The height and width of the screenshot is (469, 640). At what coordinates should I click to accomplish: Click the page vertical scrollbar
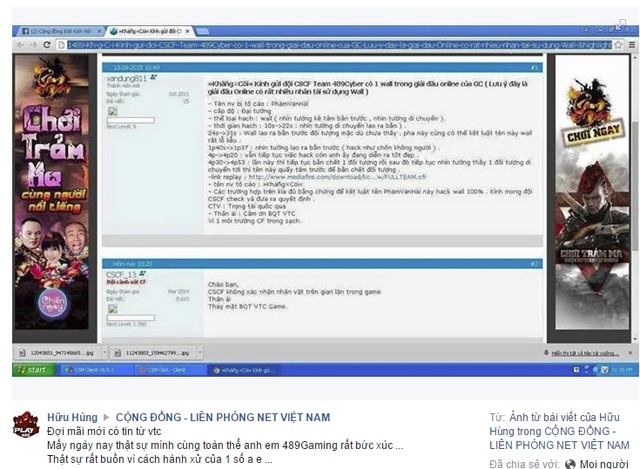click(635, 198)
